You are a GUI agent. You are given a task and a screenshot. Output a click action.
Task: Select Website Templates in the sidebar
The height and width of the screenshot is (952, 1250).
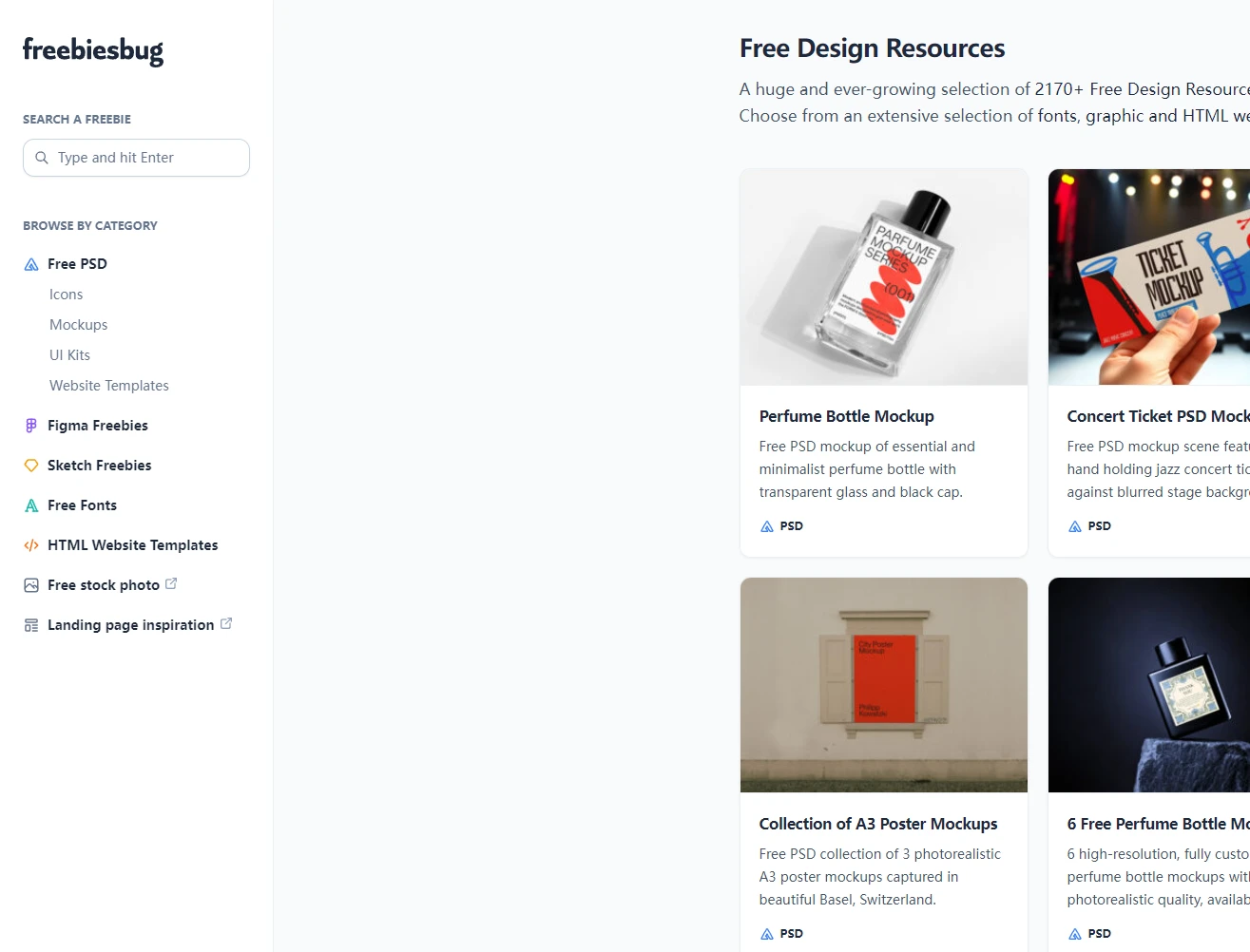[109, 386]
